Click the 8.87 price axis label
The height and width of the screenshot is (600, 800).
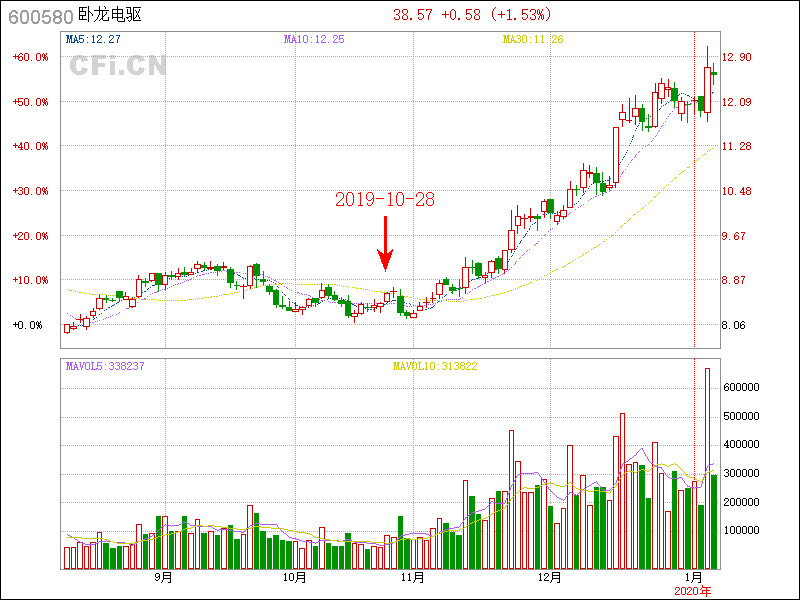point(734,280)
